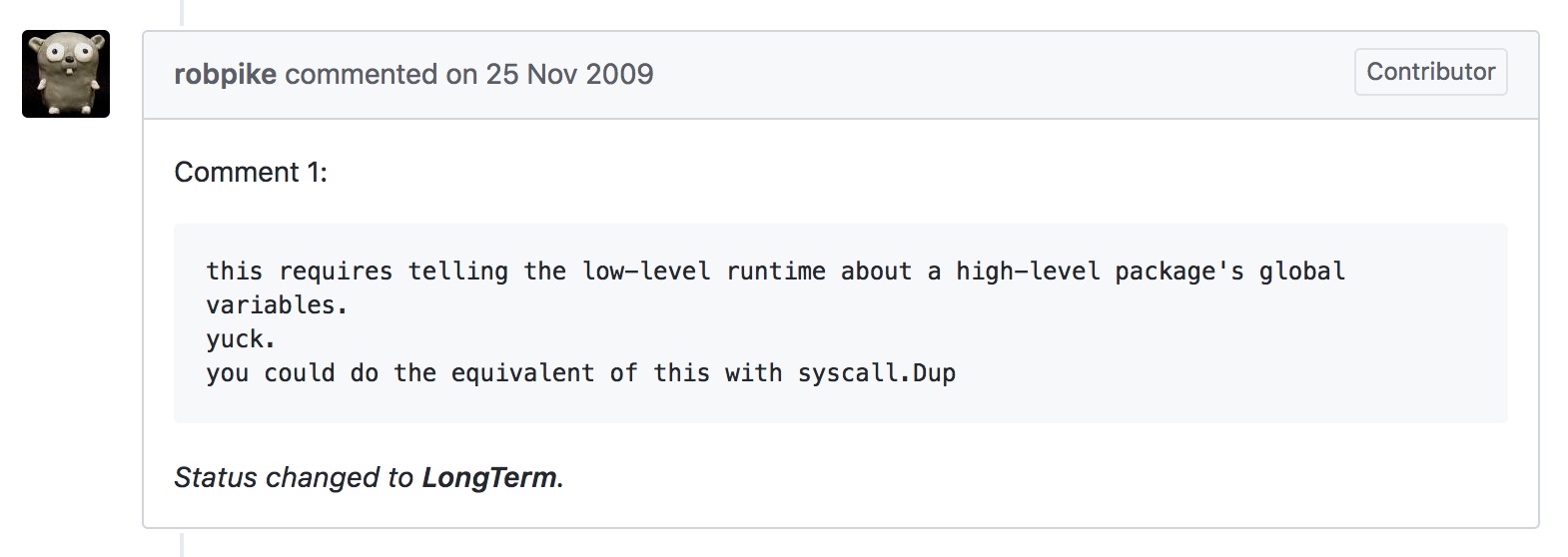
Task: Click the word "high-level" in the comment
Action: pyautogui.click(x=1027, y=271)
